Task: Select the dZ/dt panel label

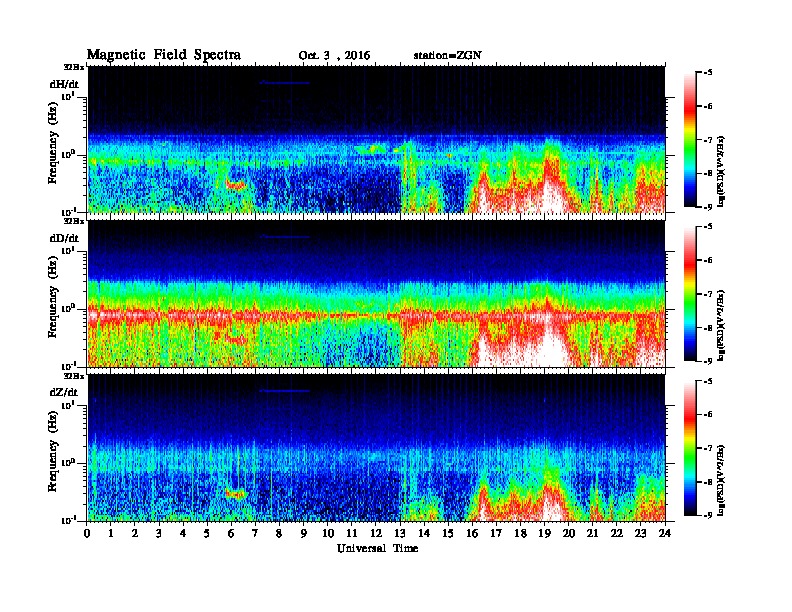Action: click(64, 392)
